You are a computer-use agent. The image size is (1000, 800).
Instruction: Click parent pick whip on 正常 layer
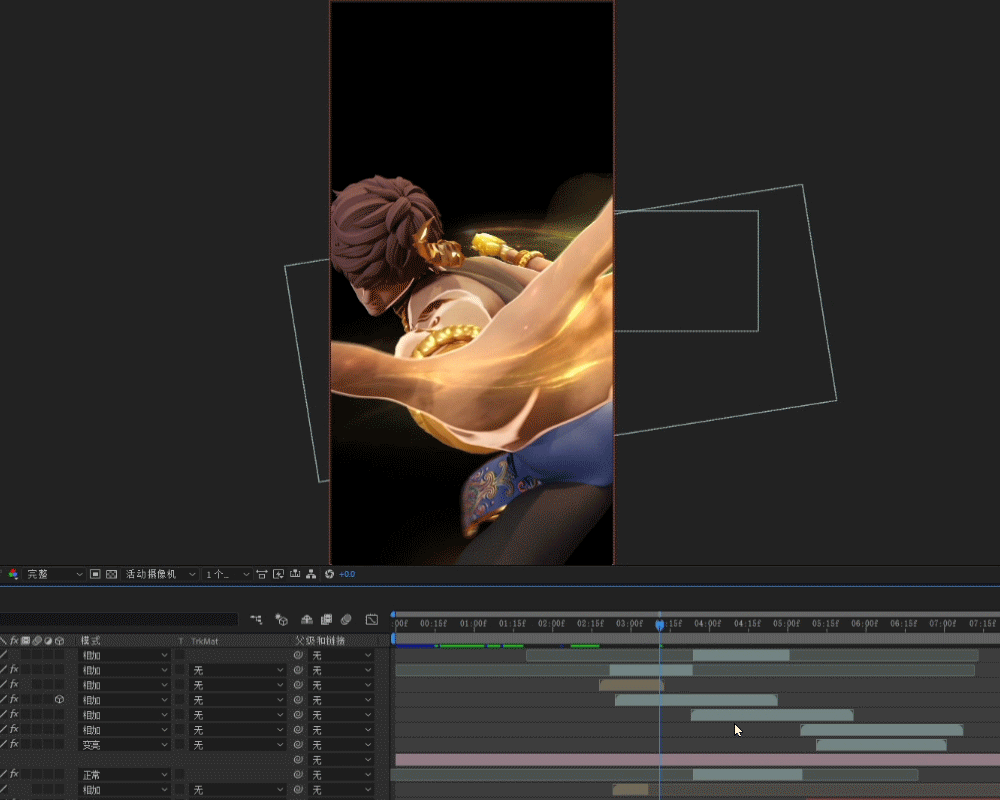tap(298, 774)
